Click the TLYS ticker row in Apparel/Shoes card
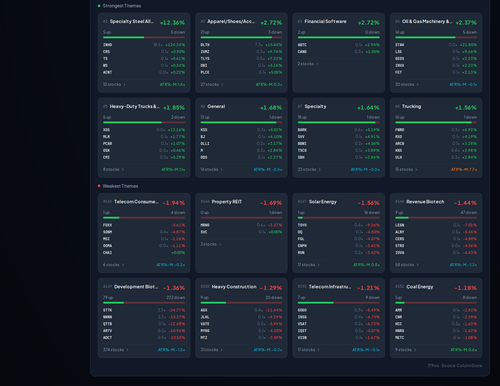Viewport: 500px width, 386px height. click(x=241, y=59)
